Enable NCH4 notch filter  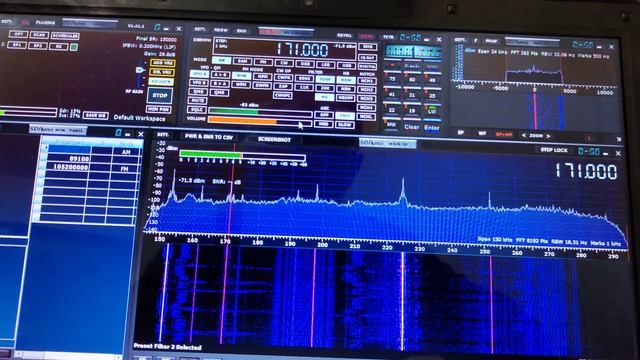[x=366, y=108]
